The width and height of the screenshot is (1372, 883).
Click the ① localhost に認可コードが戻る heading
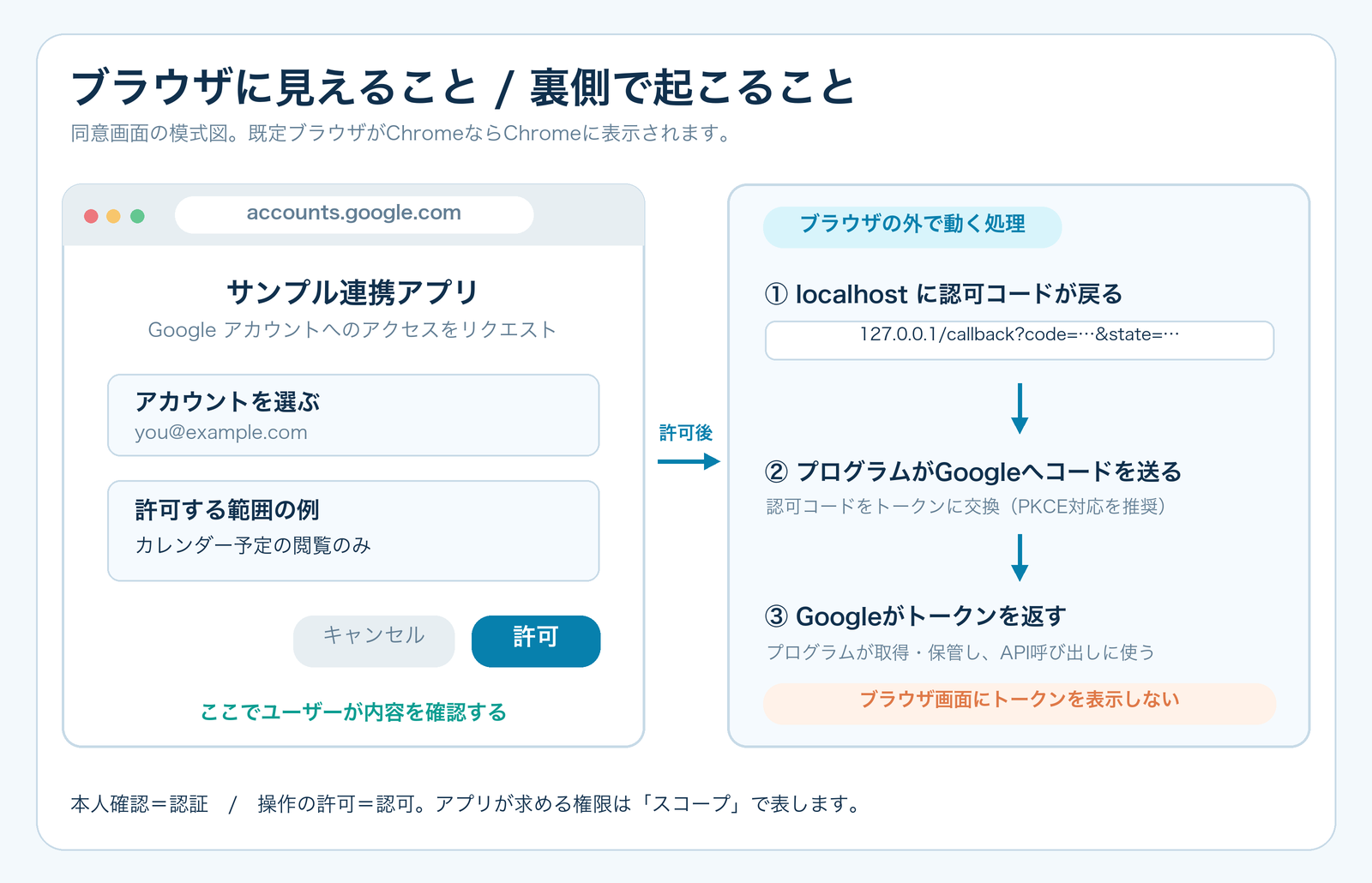pos(943,294)
